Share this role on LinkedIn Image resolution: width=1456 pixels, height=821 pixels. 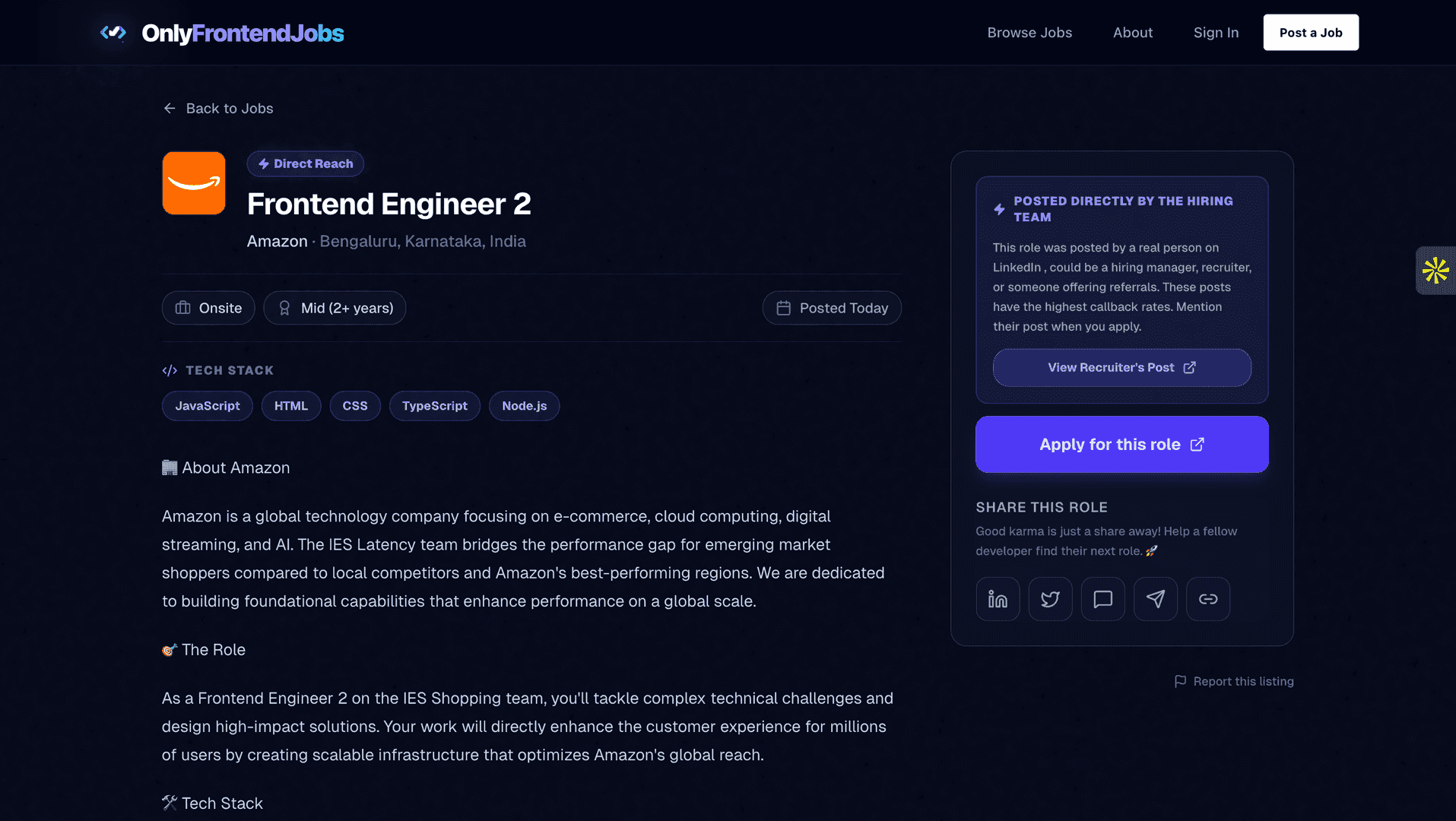(998, 598)
